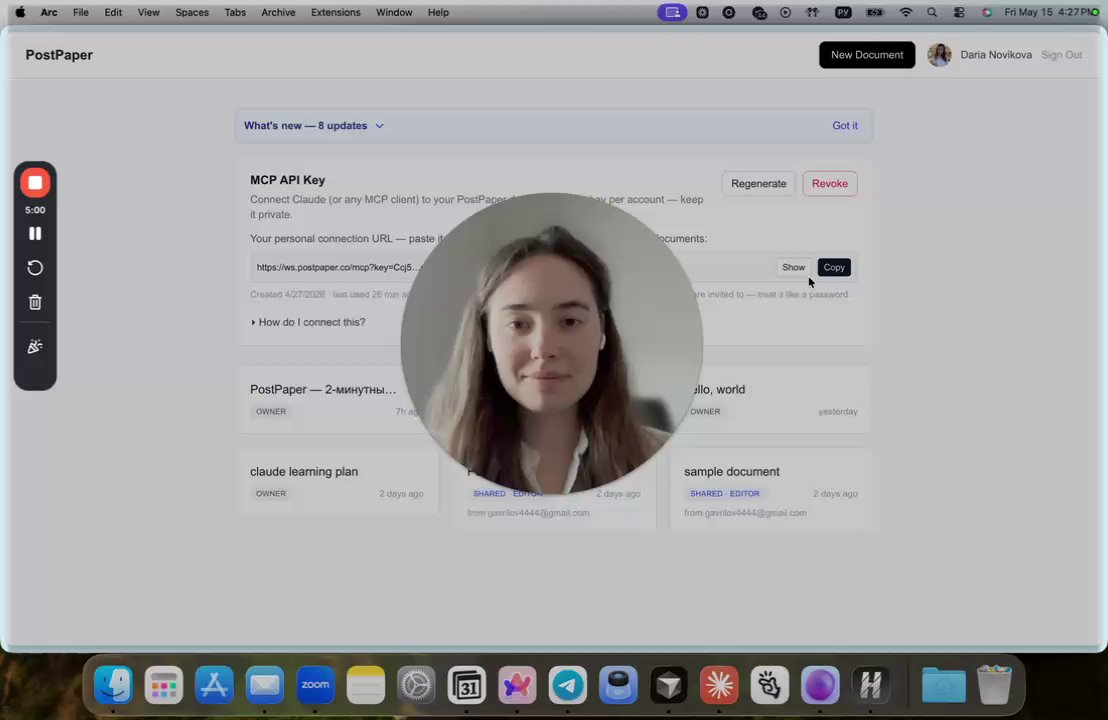
Task: Open the 'sample document' shared card
Action: [x=770, y=489]
